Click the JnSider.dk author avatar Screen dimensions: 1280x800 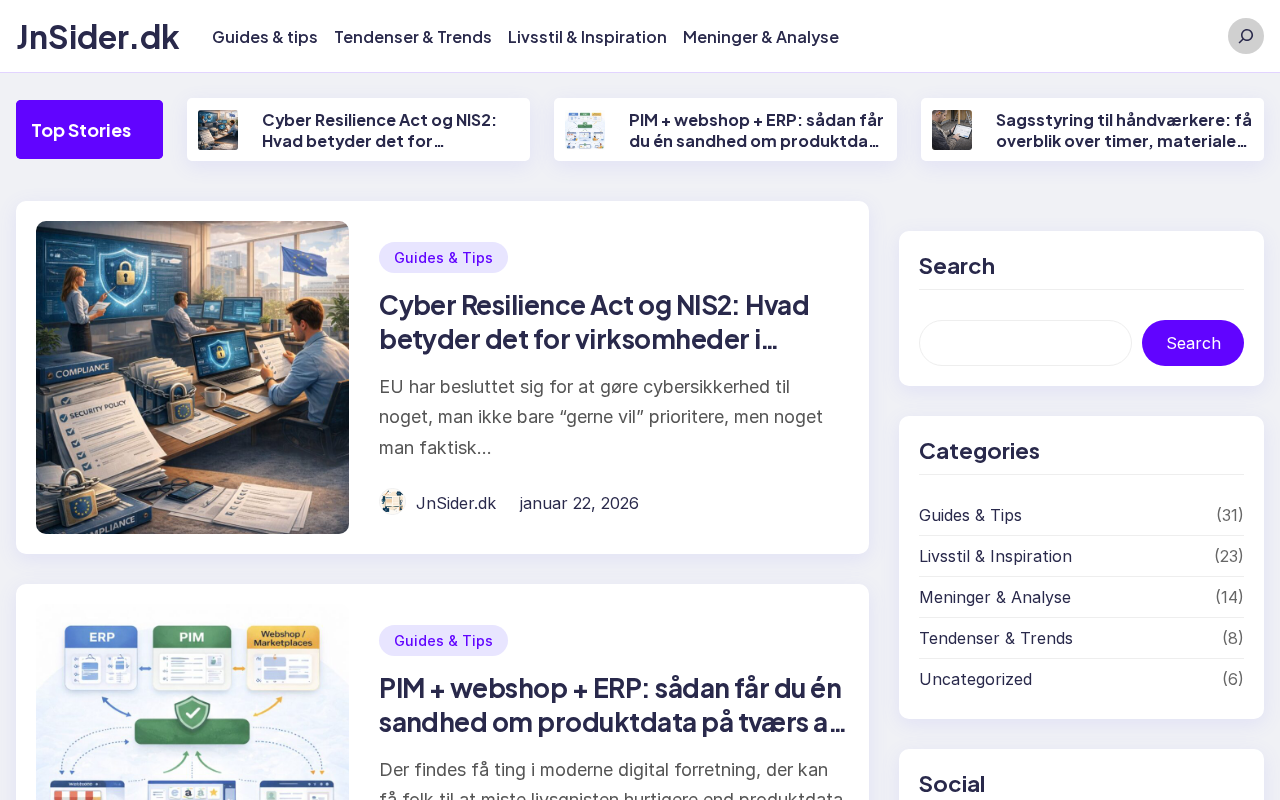pos(393,502)
